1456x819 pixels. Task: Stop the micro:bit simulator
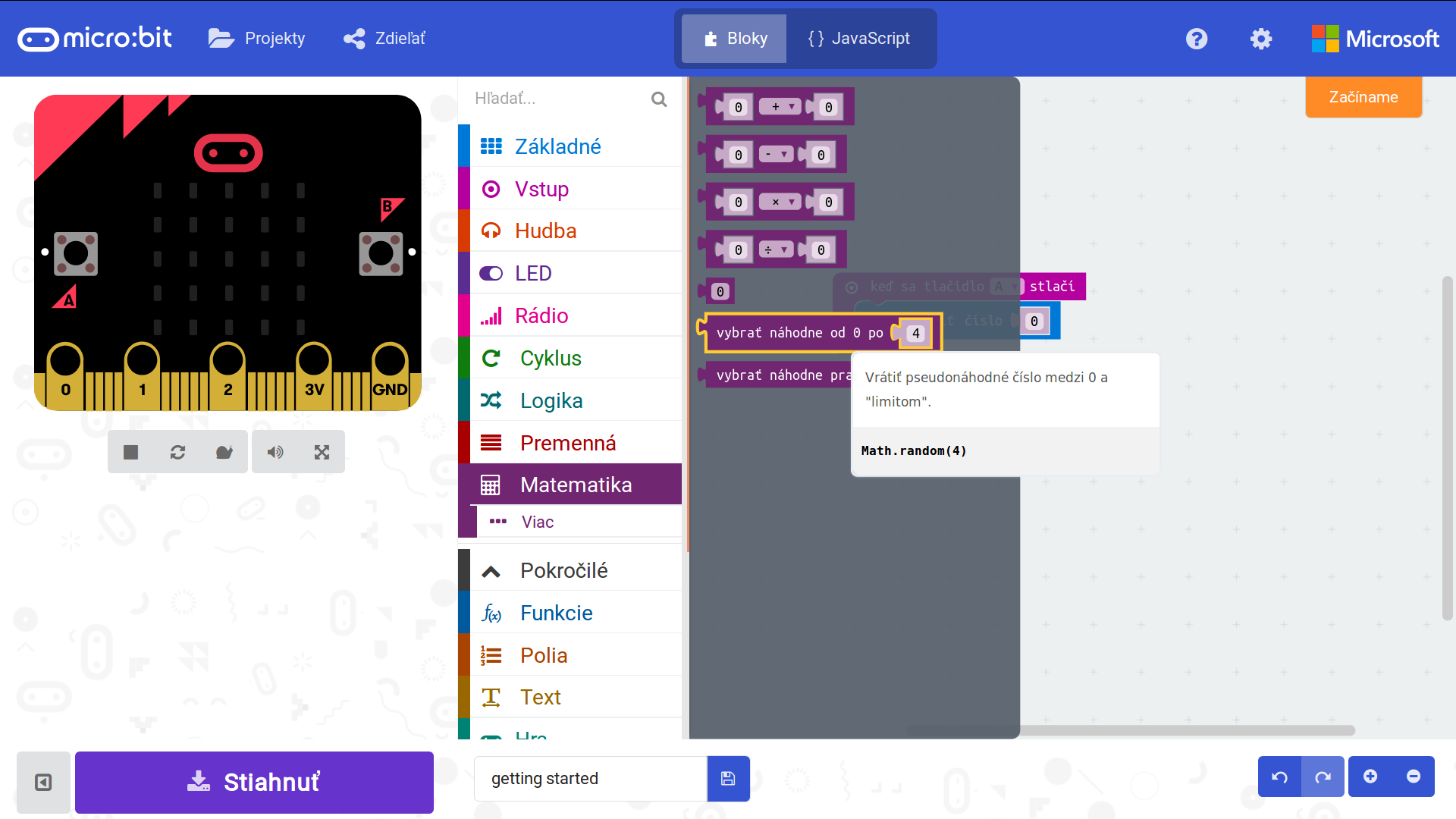point(130,453)
